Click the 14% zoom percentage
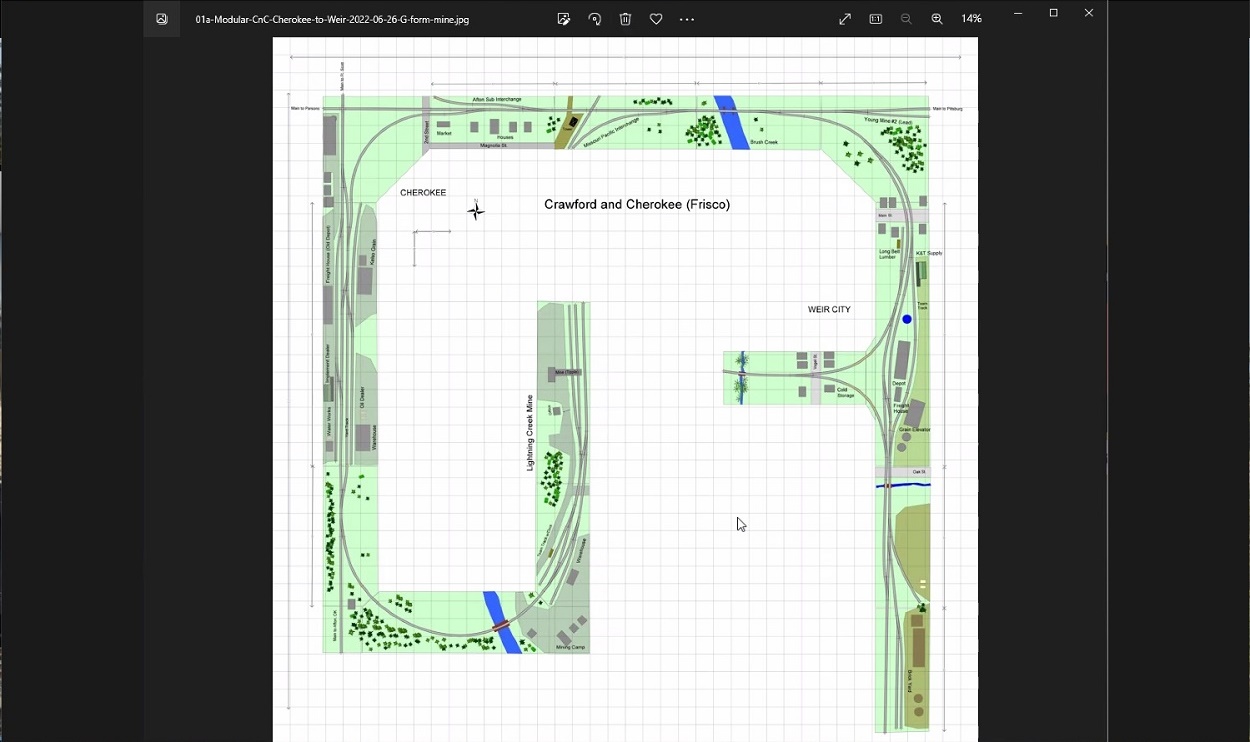1250x742 pixels. pos(971,19)
